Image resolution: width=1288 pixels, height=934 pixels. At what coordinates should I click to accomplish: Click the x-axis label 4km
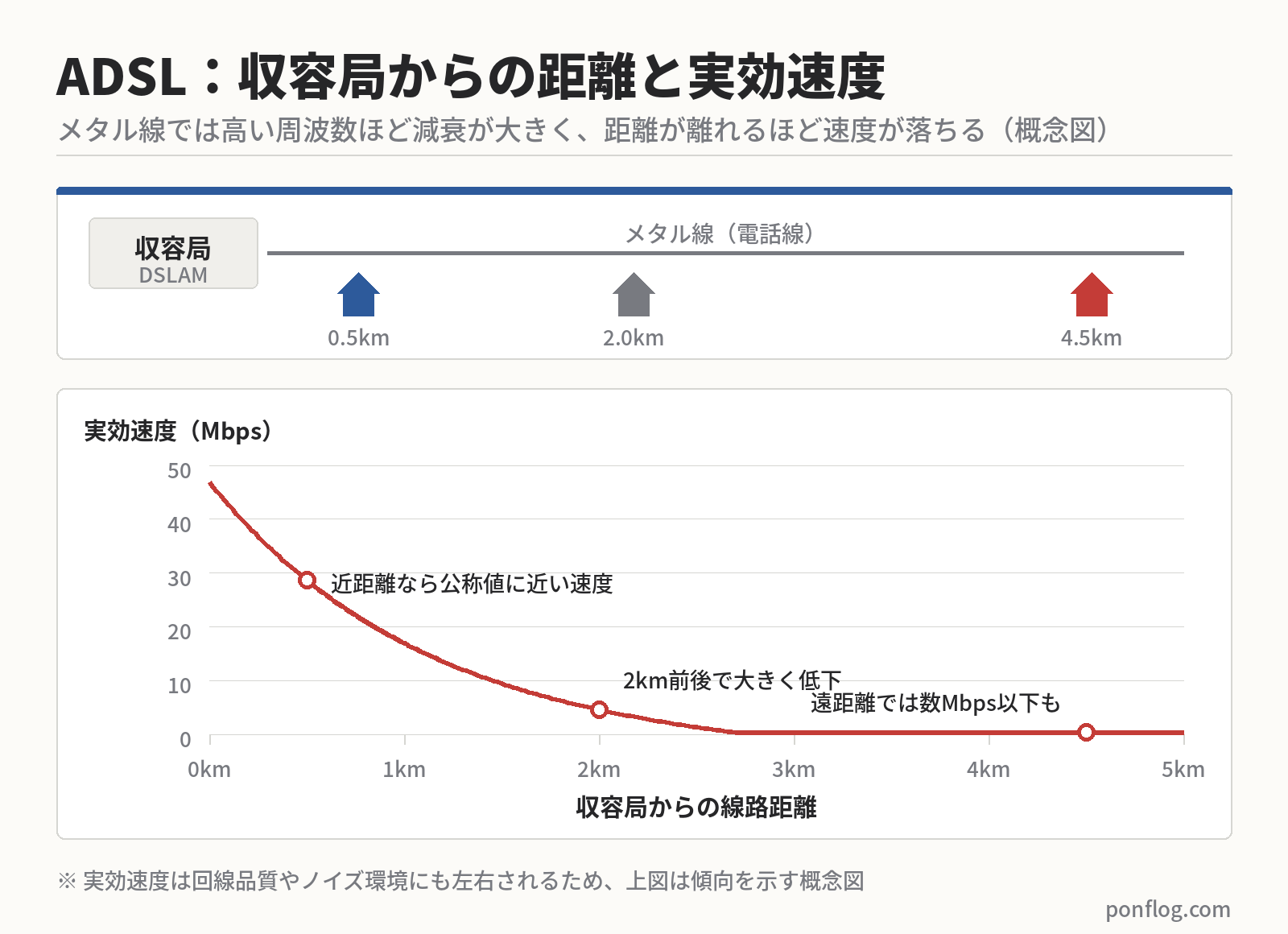[989, 770]
